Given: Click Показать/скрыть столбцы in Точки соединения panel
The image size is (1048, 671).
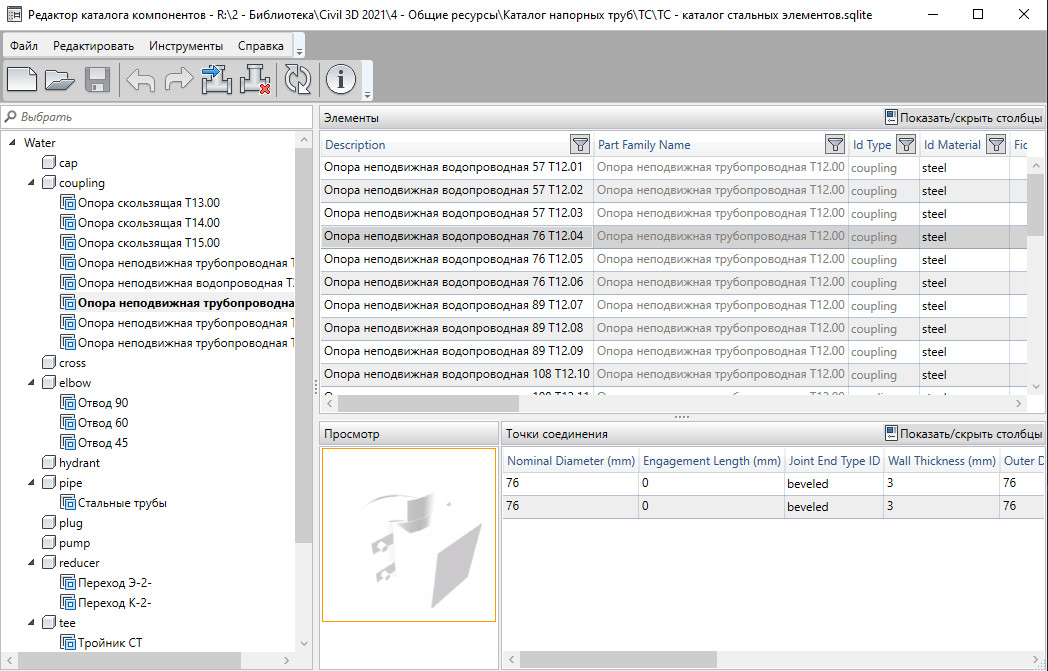Looking at the screenshot, I should pyautogui.click(x=963, y=434).
